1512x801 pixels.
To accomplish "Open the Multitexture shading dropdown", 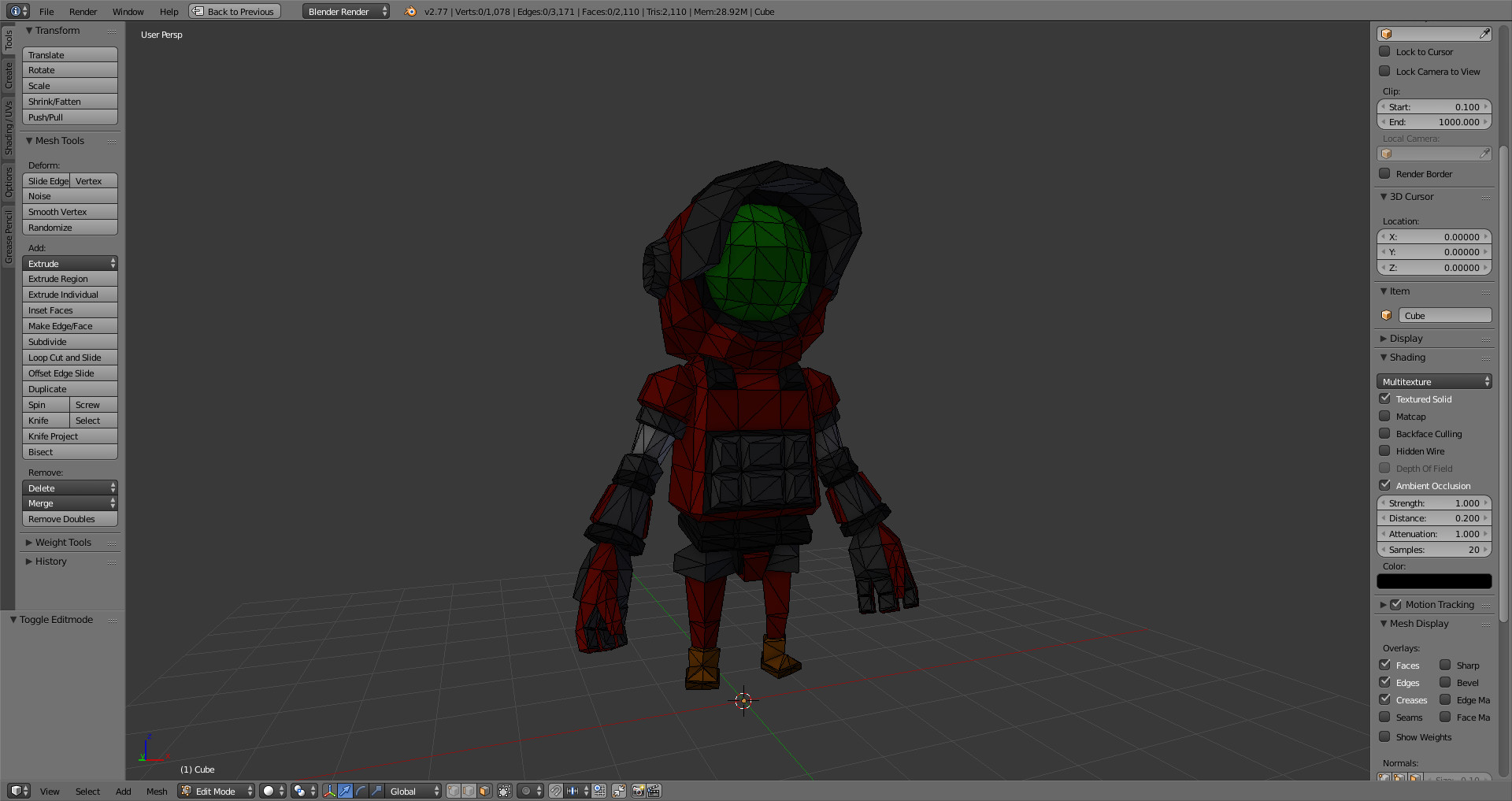I will (1434, 381).
